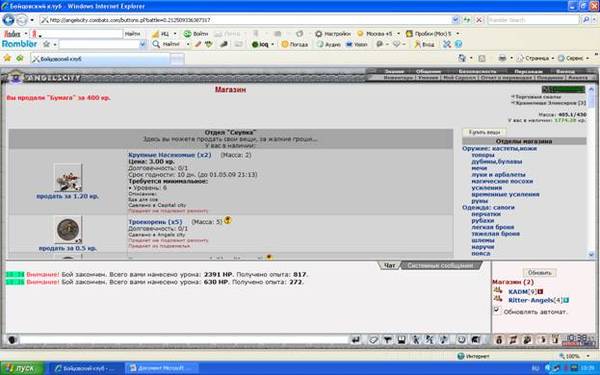The height and width of the screenshot is (375, 600).
Task: Click the browser address bar
Action: [247, 20]
